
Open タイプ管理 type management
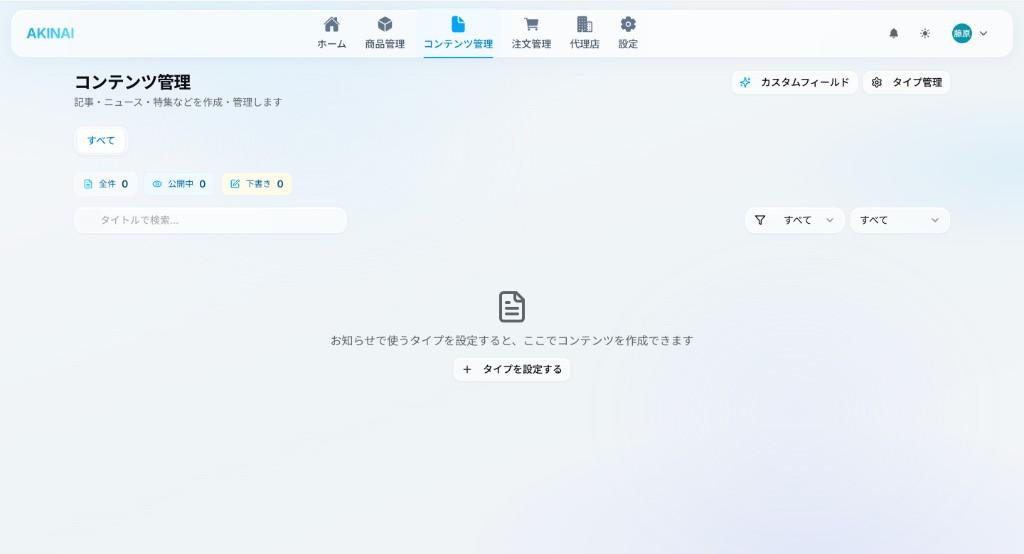[906, 82]
